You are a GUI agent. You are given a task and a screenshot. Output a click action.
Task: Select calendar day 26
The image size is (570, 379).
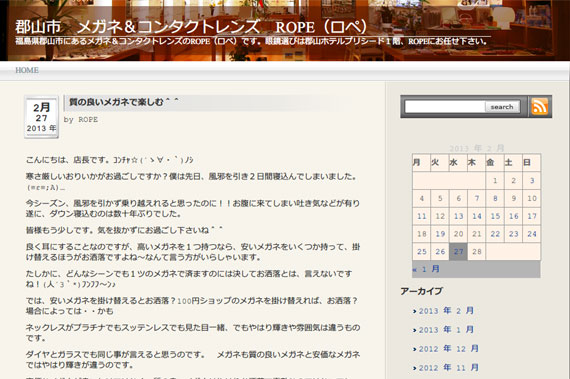440,252
